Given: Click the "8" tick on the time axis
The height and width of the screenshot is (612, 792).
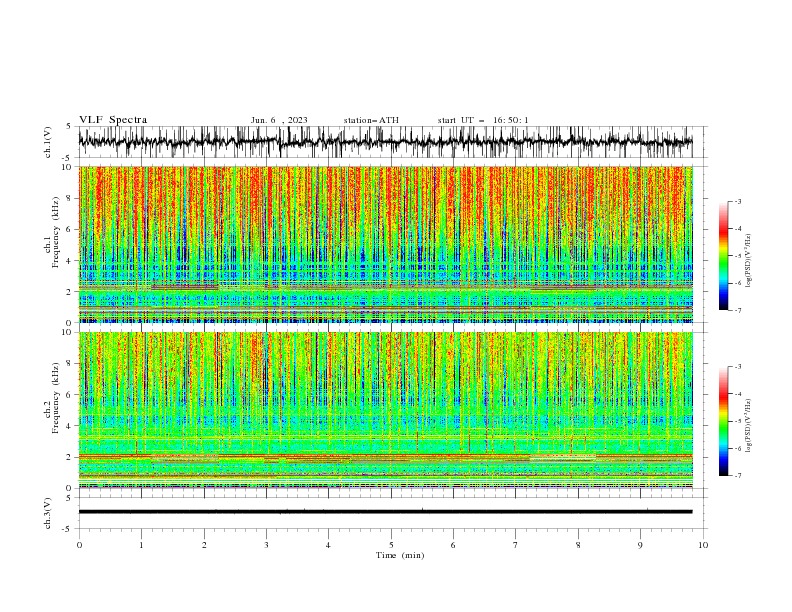Looking at the screenshot, I should pyautogui.click(x=578, y=545).
